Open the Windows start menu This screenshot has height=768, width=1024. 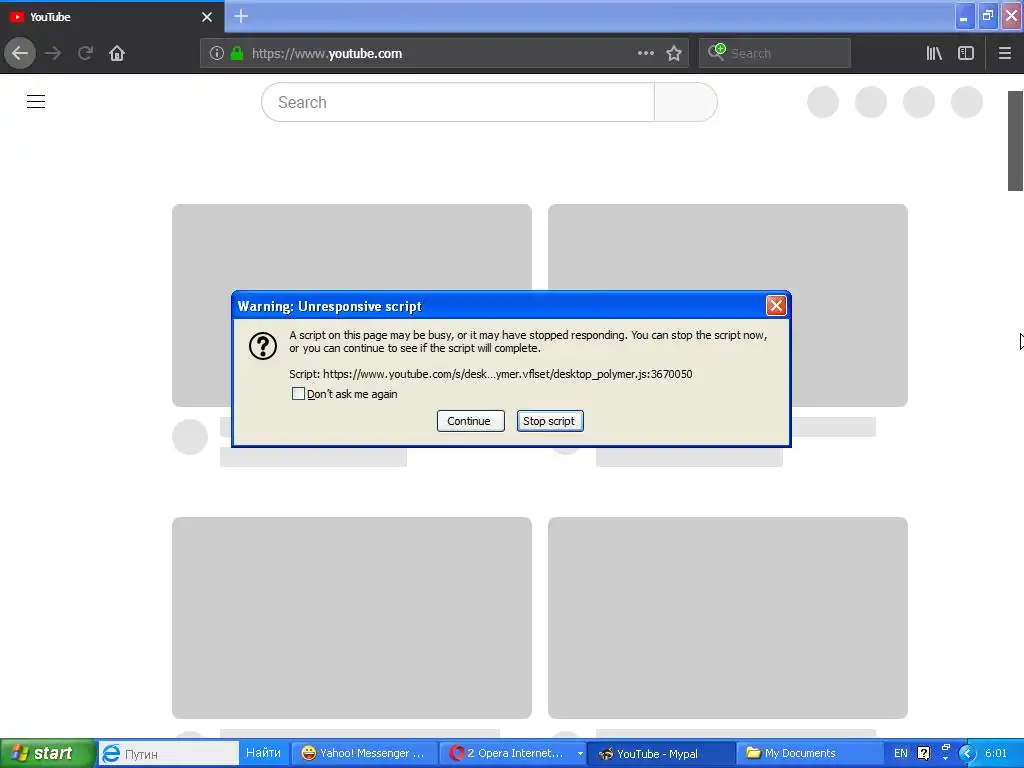click(x=48, y=753)
